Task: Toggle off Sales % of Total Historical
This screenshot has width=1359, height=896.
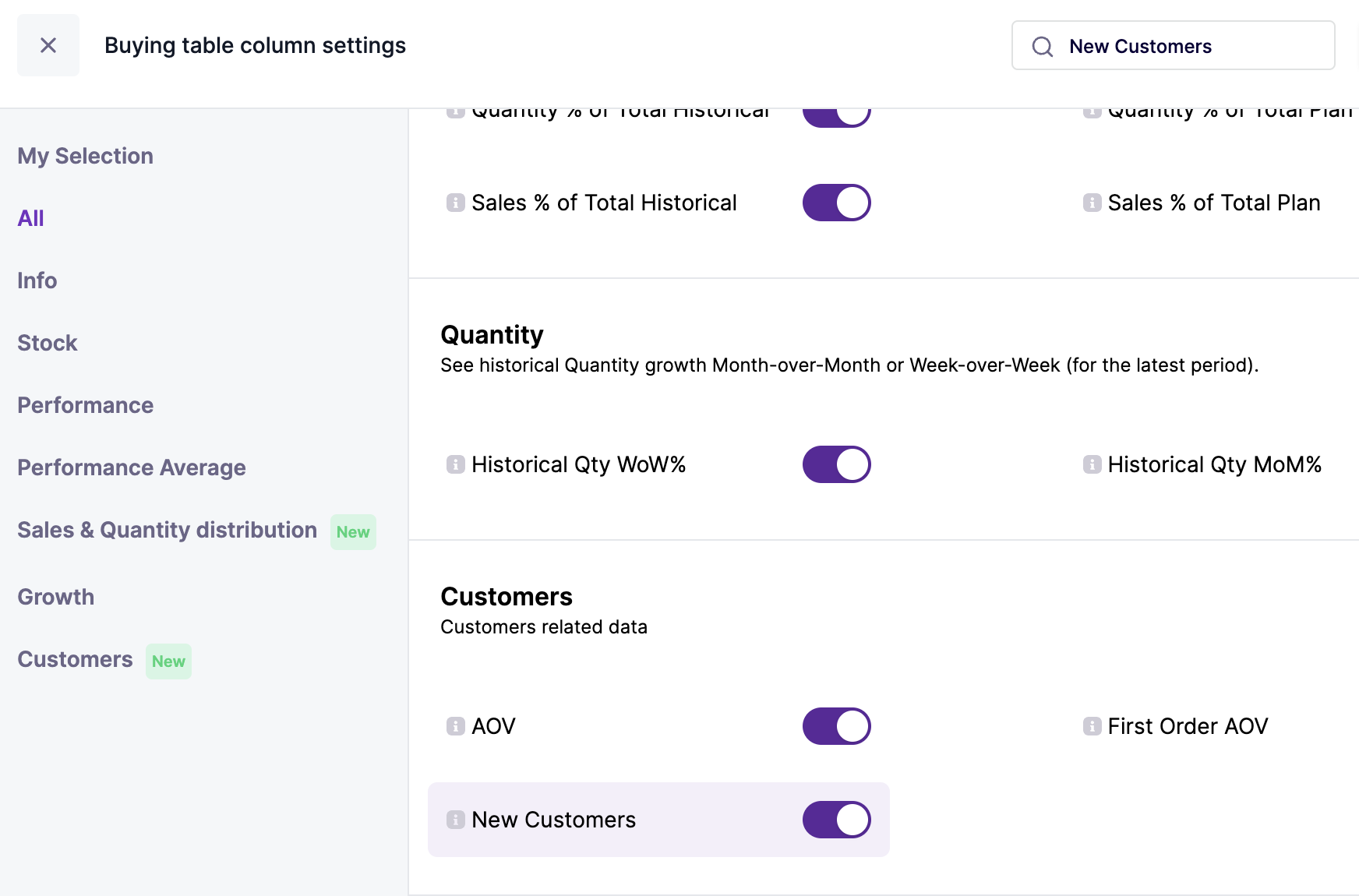Action: pos(836,203)
